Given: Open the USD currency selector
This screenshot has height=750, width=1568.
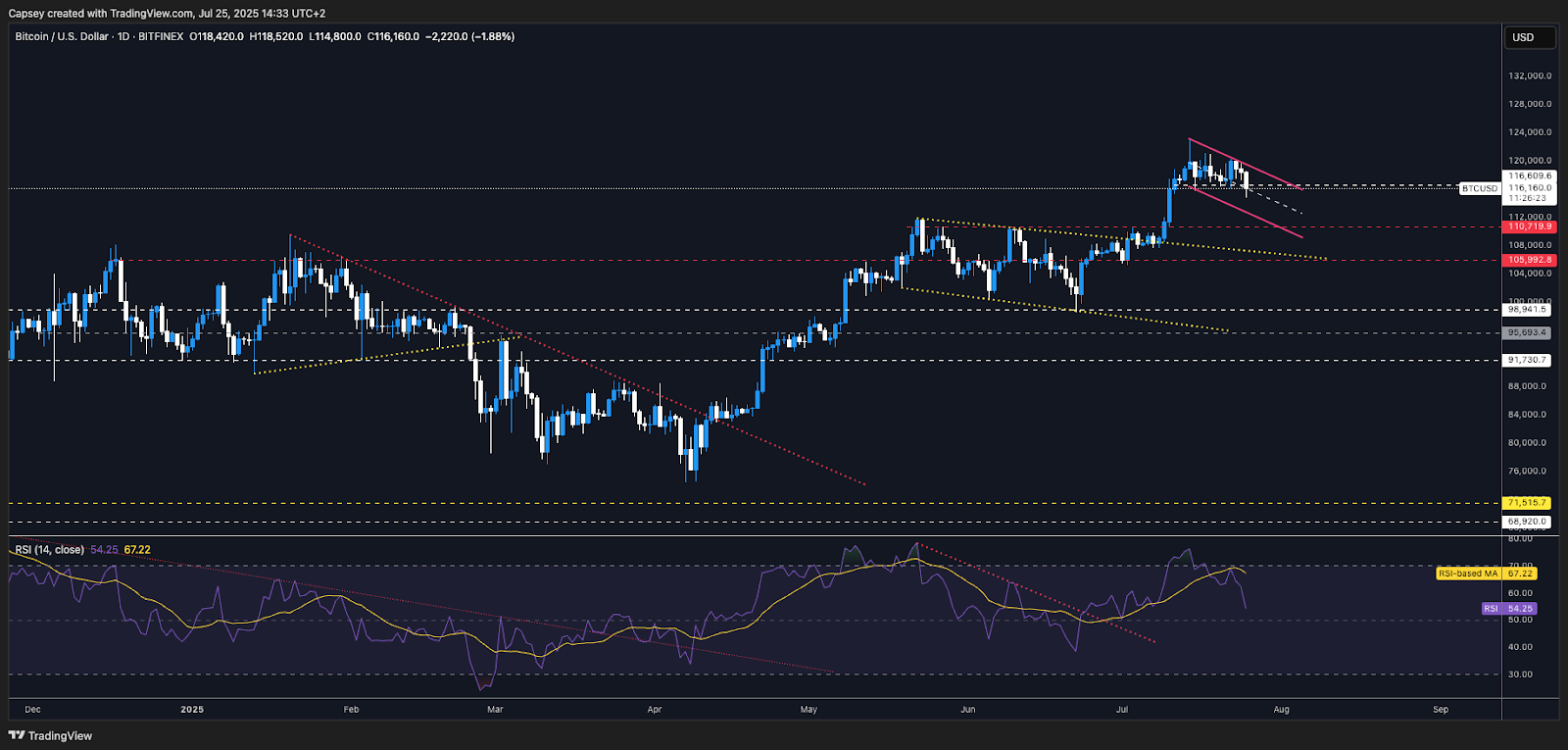Looking at the screenshot, I should [x=1529, y=37].
